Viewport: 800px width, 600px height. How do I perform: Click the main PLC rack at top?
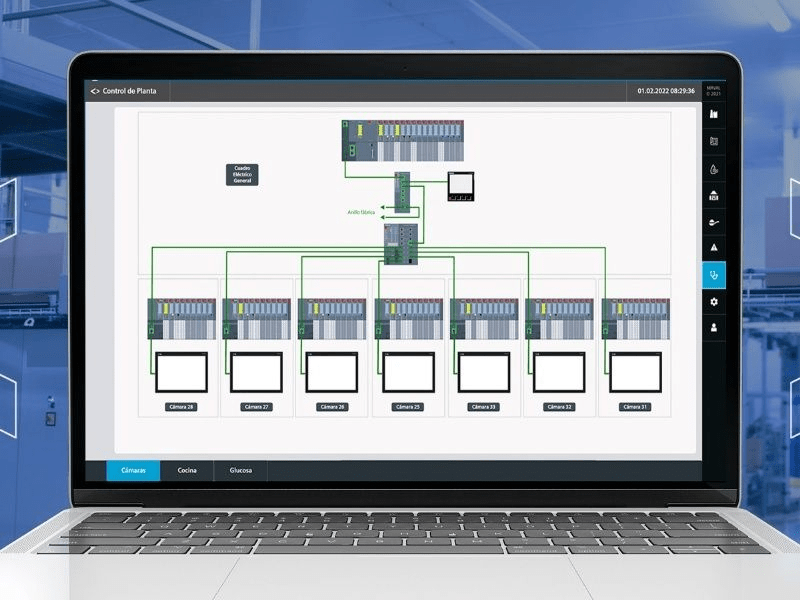[403, 140]
